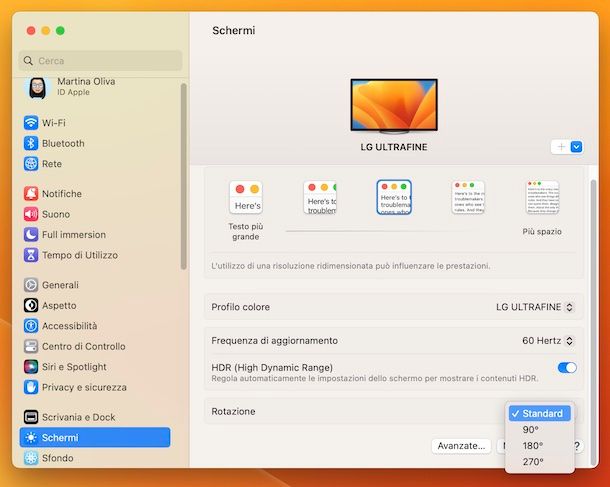This screenshot has height=487, width=610.
Task: Click the Cerca search field
Action: tap(100, 61)
